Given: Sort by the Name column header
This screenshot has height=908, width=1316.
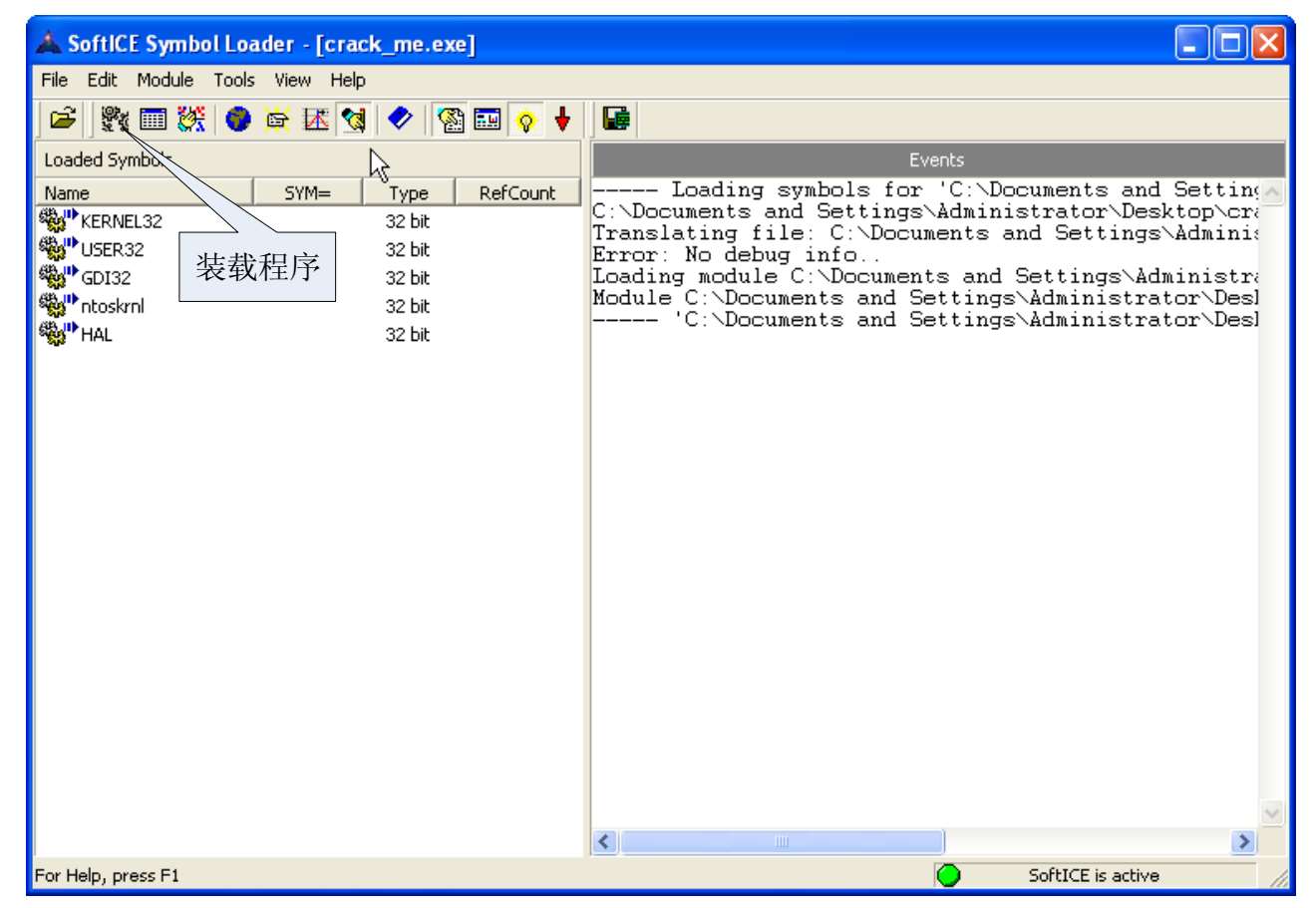Looking at the screenshot, I should pos(145,192).
